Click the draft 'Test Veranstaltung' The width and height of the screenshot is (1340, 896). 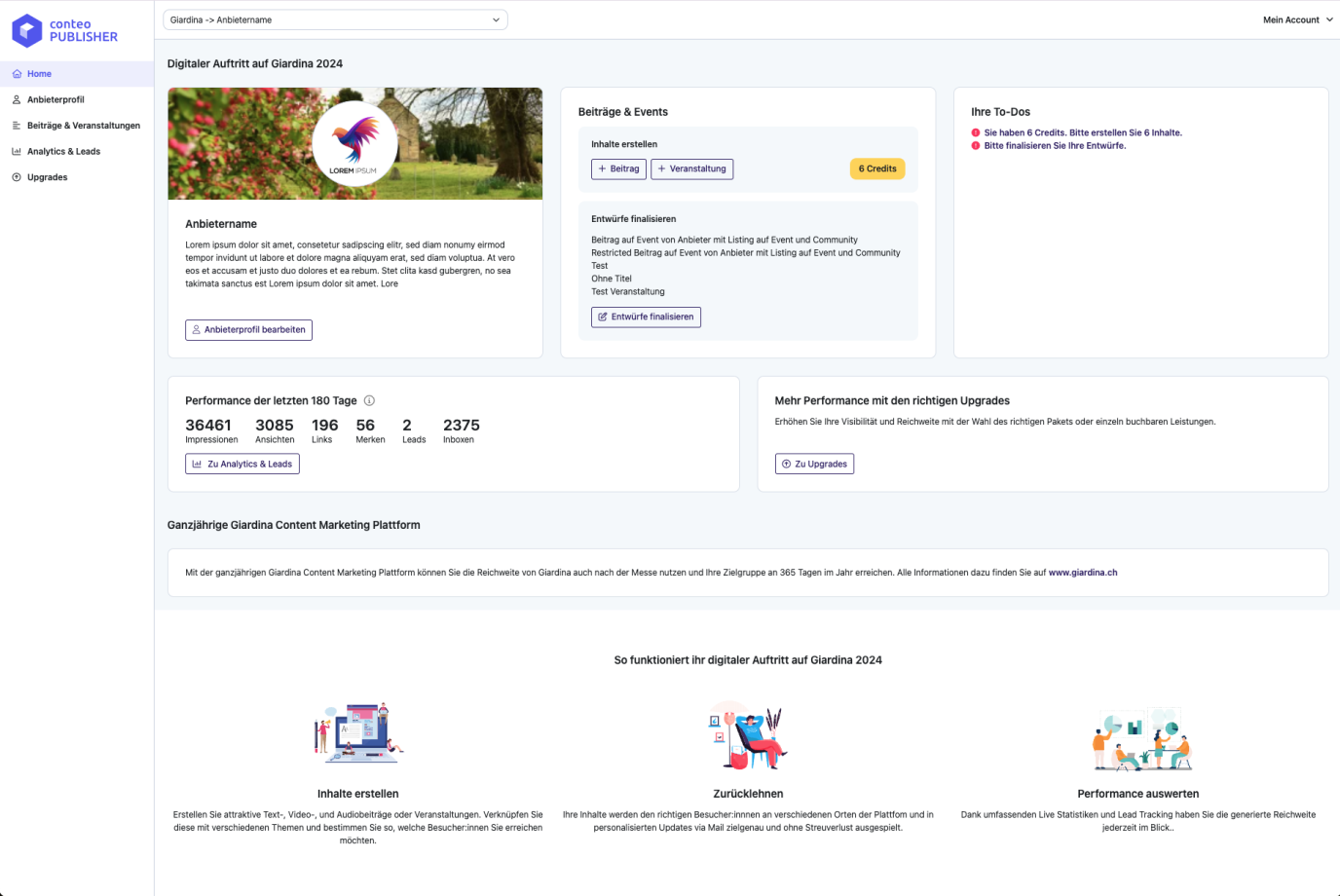[x=628, y=291]
